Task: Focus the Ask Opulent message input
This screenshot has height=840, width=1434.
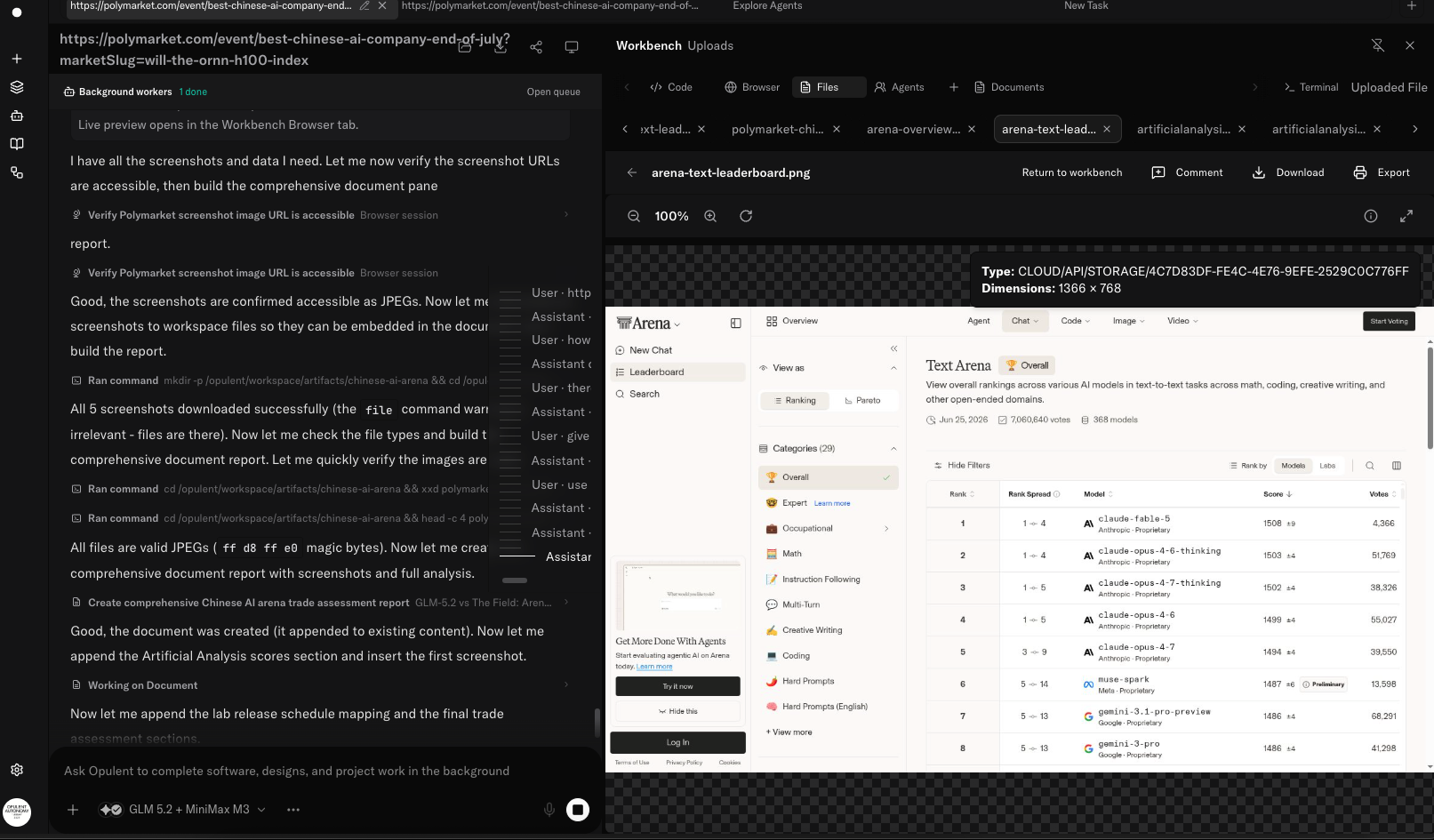Action: [x=287, y=771]
